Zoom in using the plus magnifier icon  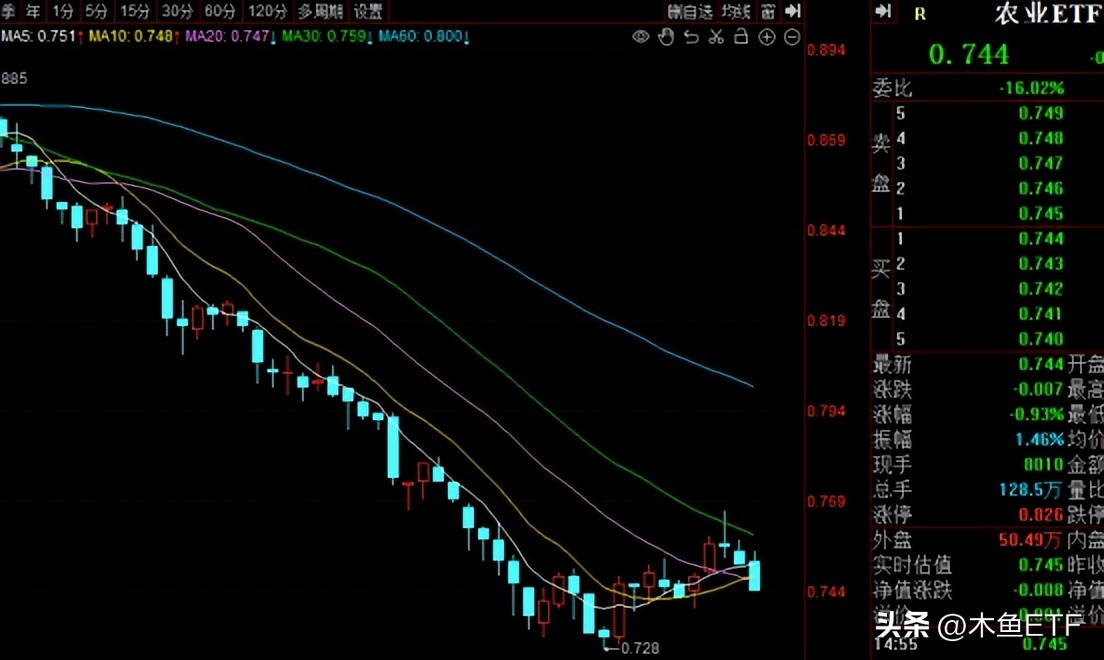point(767,37)
